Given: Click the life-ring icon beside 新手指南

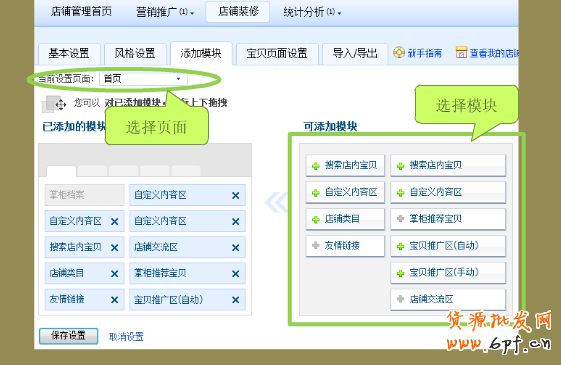Looking at the screenshot, I should point(399,53).
